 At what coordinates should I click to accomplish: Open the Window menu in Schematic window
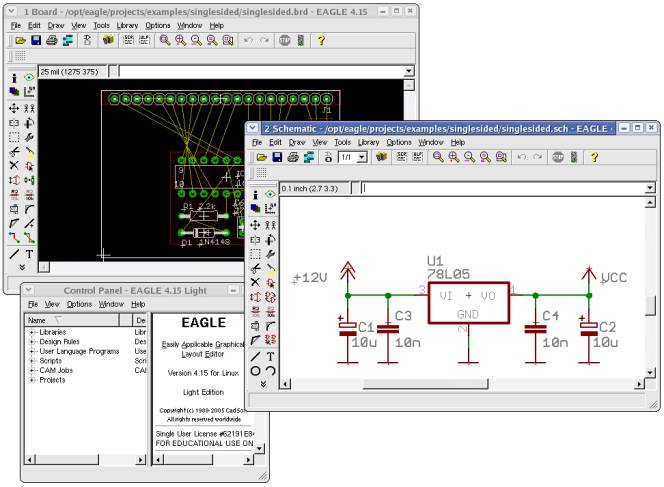(431, 142)
